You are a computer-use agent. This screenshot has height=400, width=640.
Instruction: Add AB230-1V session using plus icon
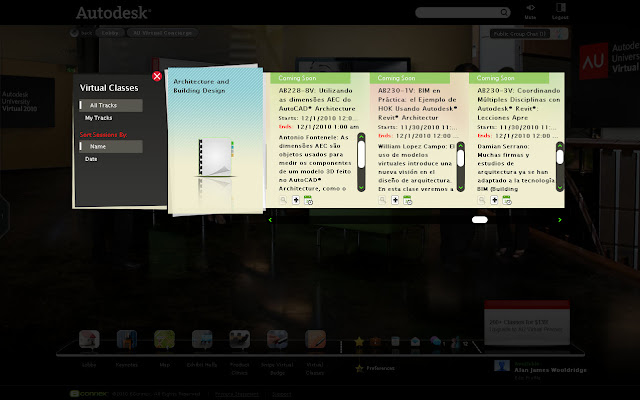[395, 200]
